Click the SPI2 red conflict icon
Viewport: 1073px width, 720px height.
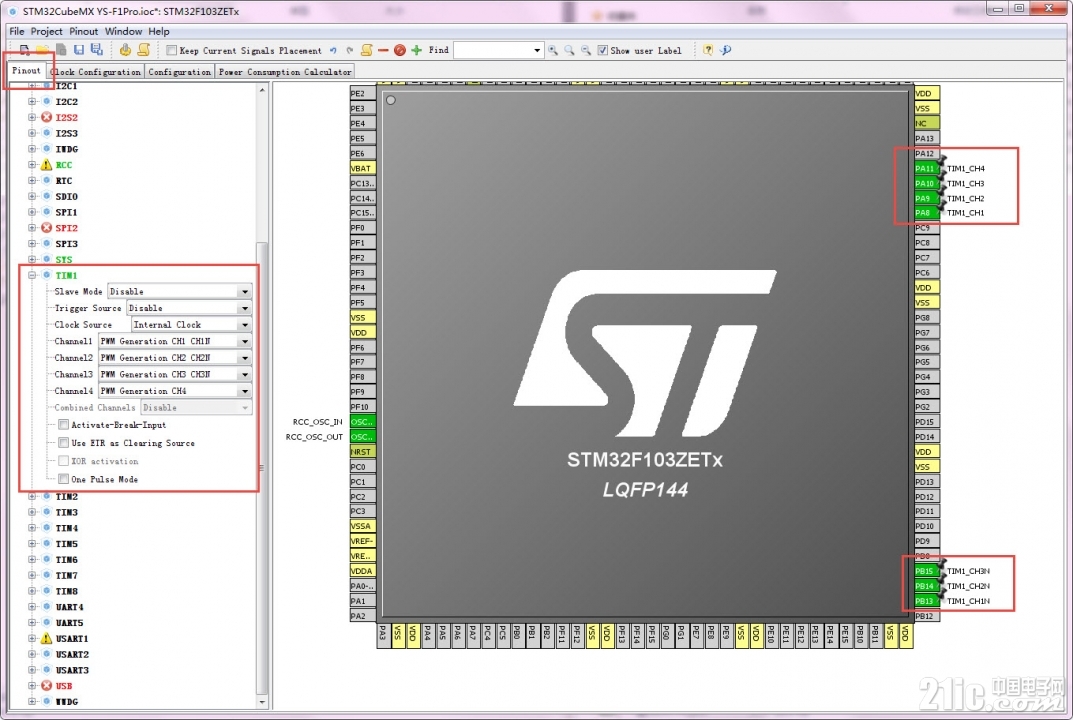[x=47, y=227]
